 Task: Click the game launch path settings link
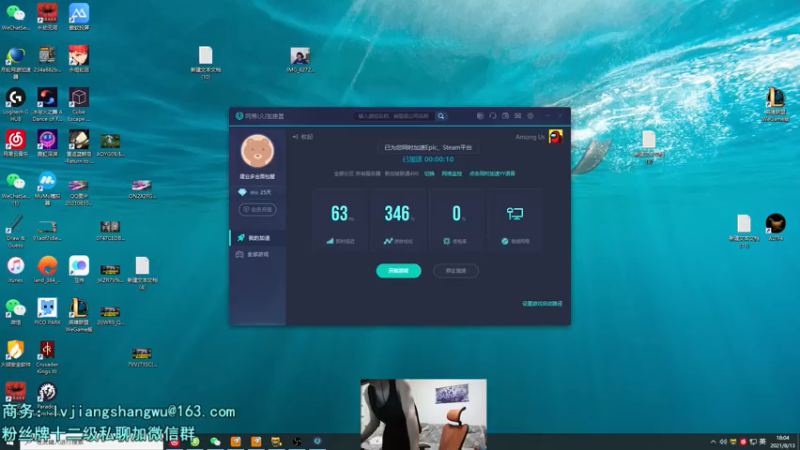(542, 304)
